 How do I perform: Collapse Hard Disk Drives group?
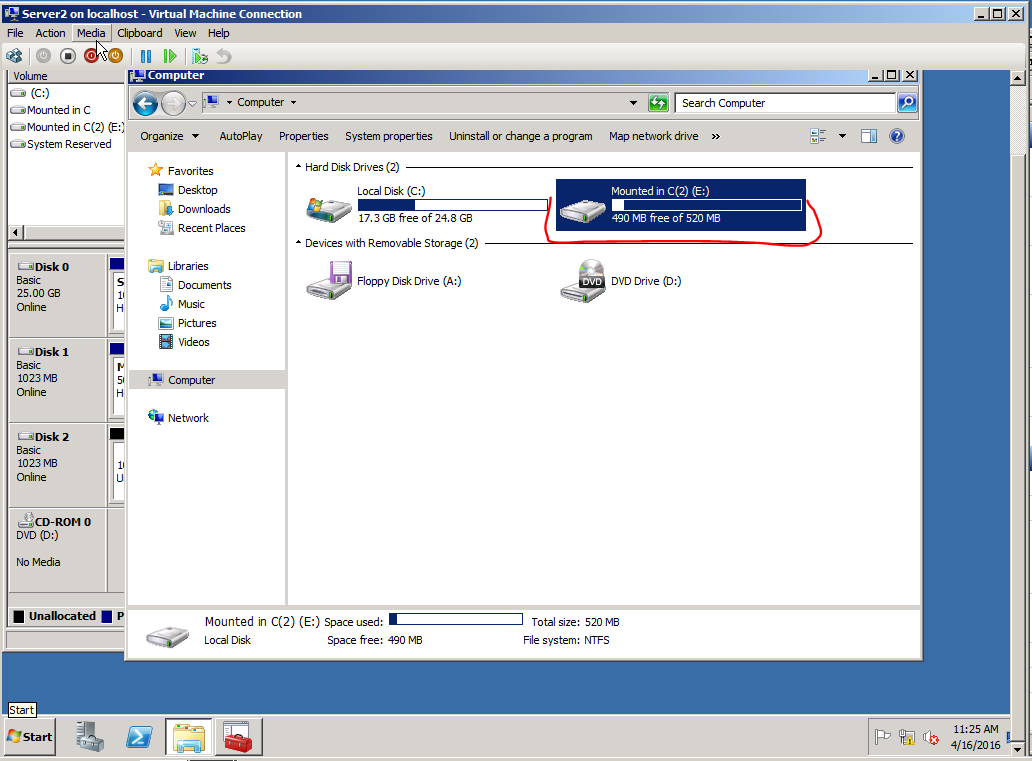click(x=298, y=167)
